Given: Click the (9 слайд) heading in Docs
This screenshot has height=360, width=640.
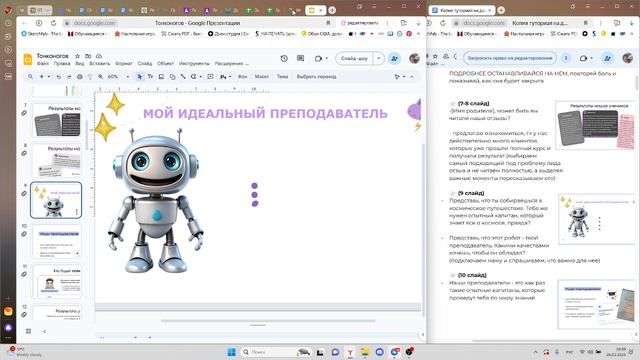Looking at the screenshot, I should pyautogui.click(x=471, y=193).
